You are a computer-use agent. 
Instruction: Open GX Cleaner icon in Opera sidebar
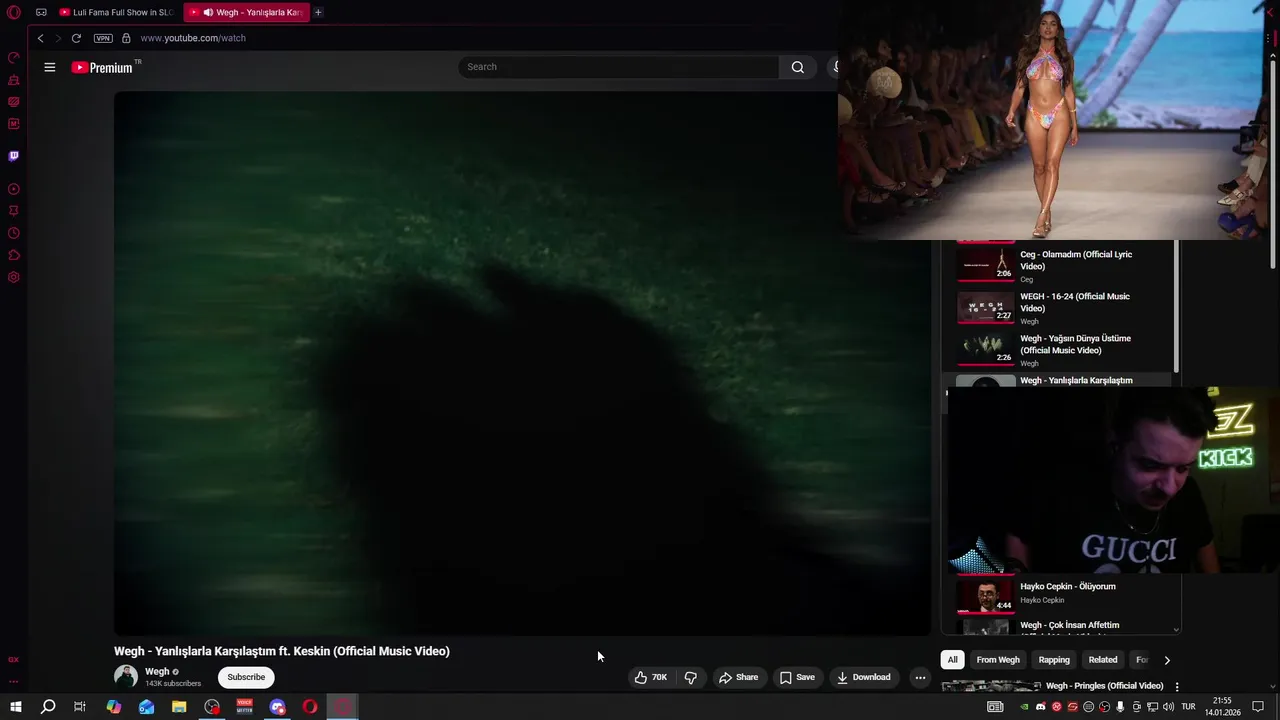pos(14,80)
